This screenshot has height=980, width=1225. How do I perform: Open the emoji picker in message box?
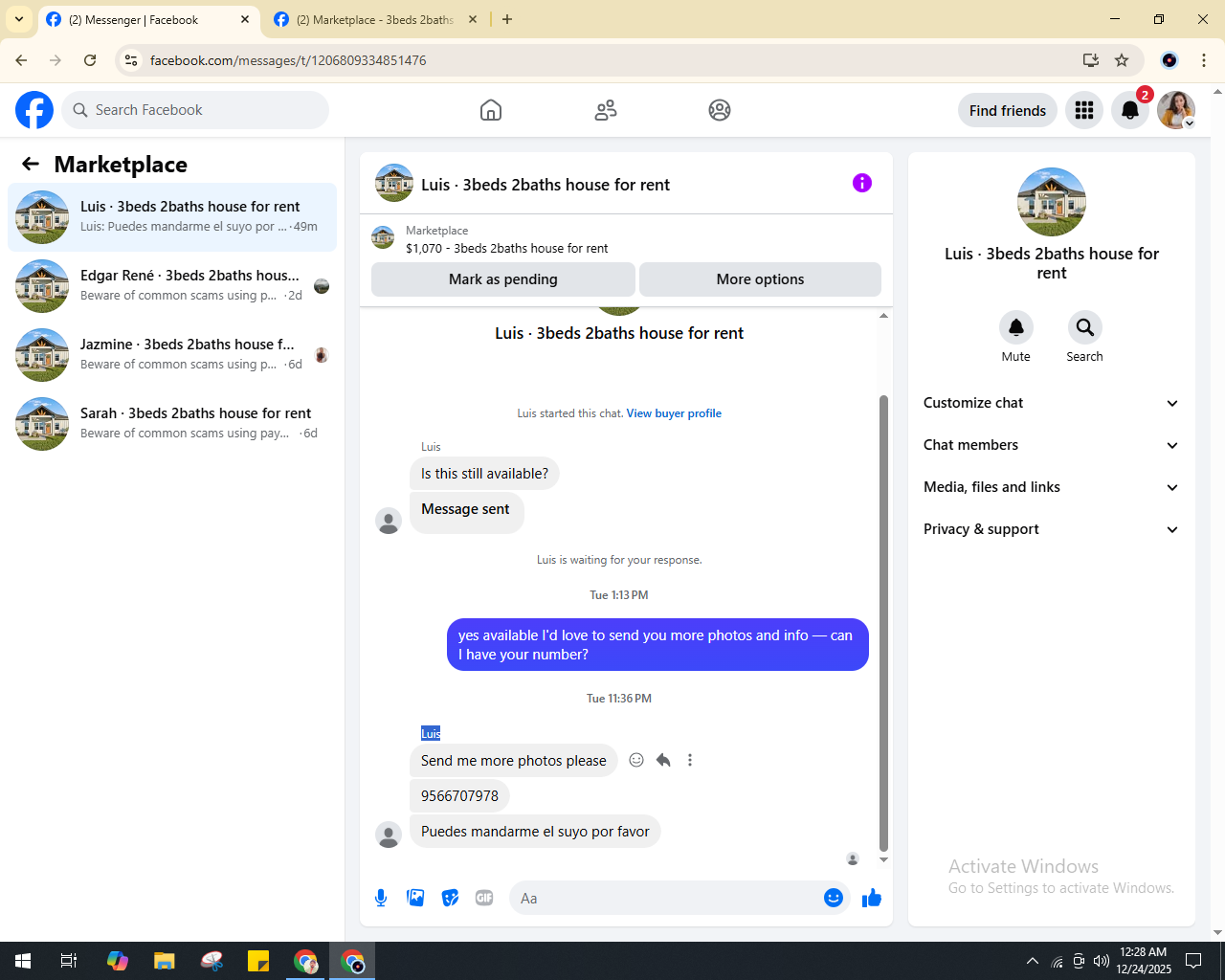click(x=834, y=898)
